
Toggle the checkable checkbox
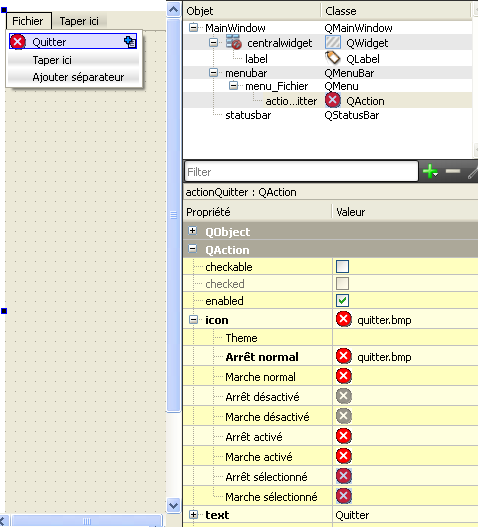(342, 267)
